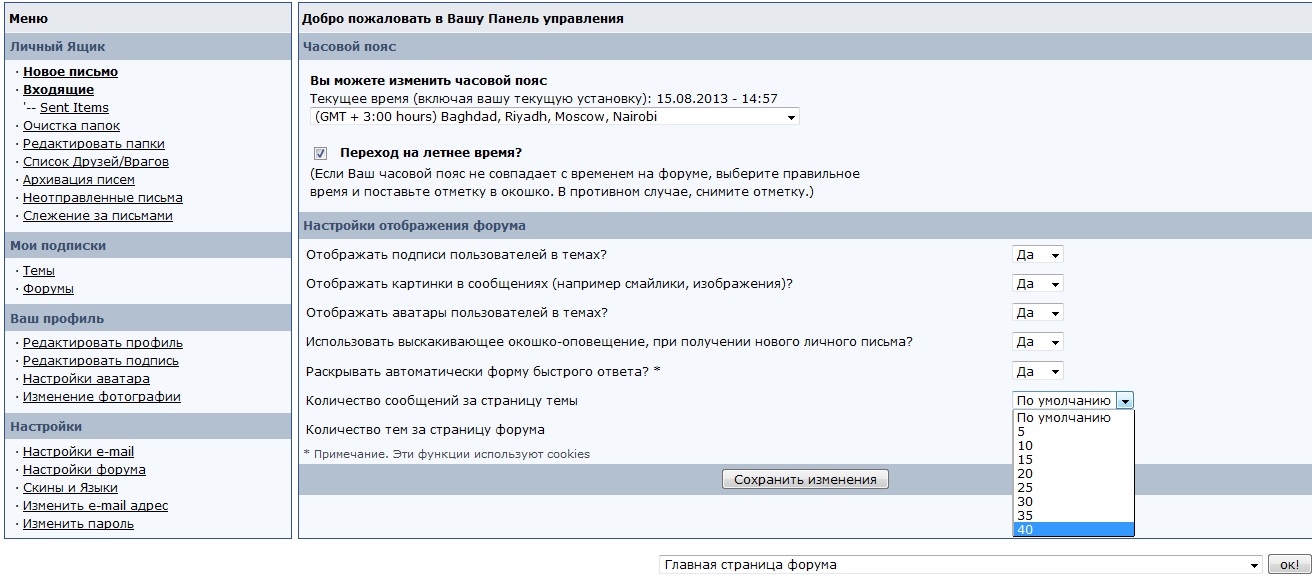This screenshot has width=1312, height=581.
Task: Open the GMT time zone dropdown
Action: pos(554,117)
